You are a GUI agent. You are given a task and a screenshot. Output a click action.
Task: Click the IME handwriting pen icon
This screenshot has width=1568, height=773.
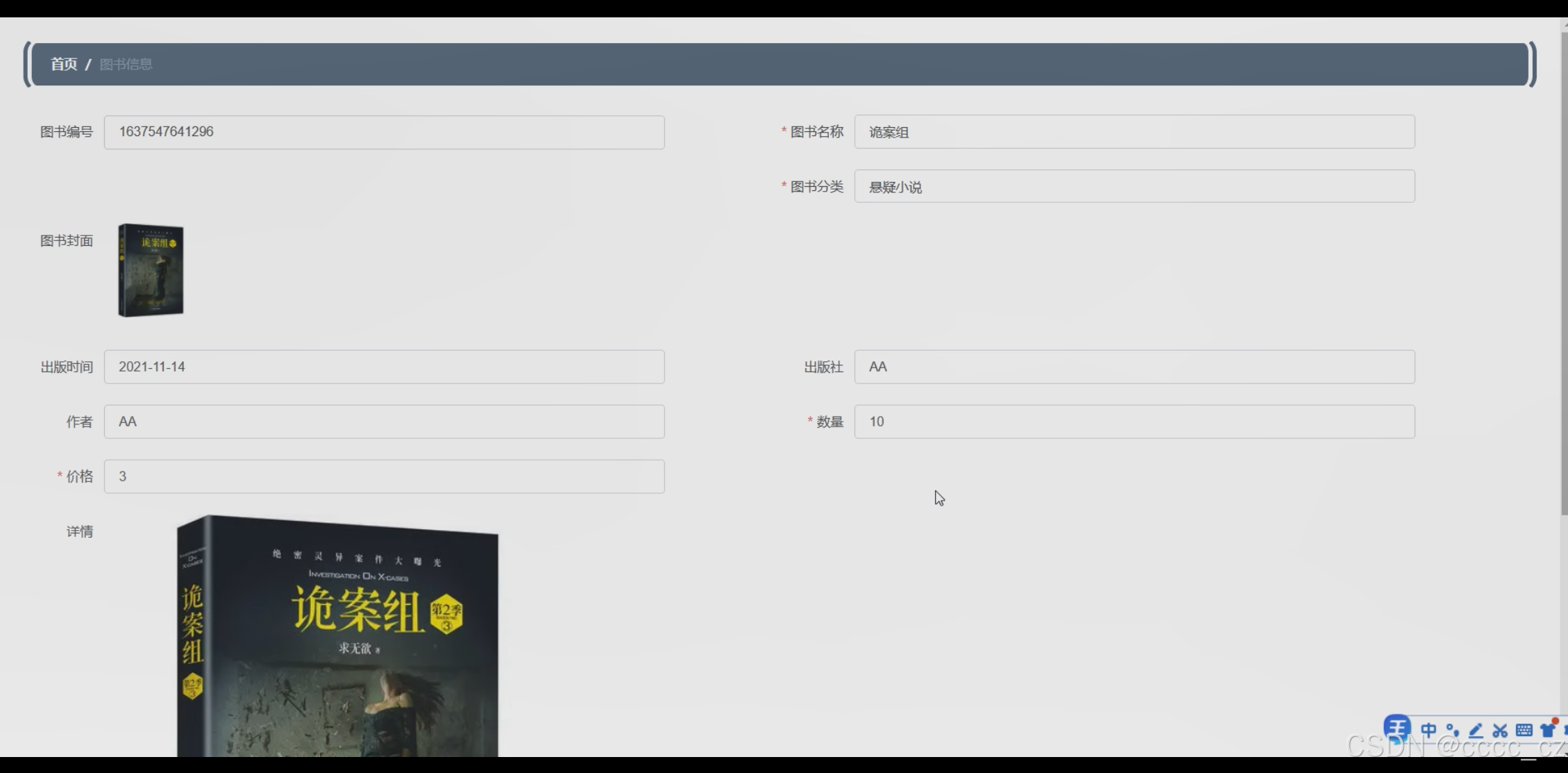pos(1476,730)
